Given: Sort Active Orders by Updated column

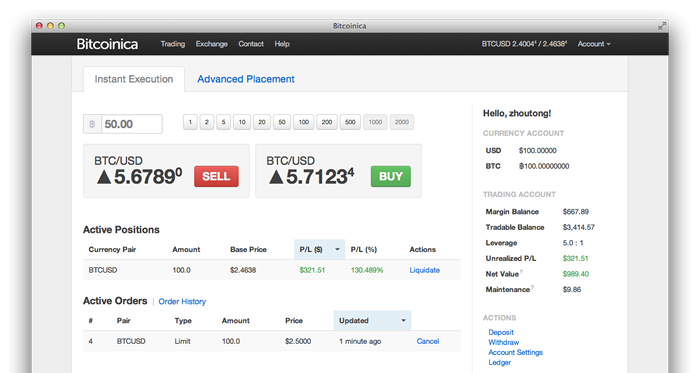Looking at the screenshot, I should tap(372, 320).
